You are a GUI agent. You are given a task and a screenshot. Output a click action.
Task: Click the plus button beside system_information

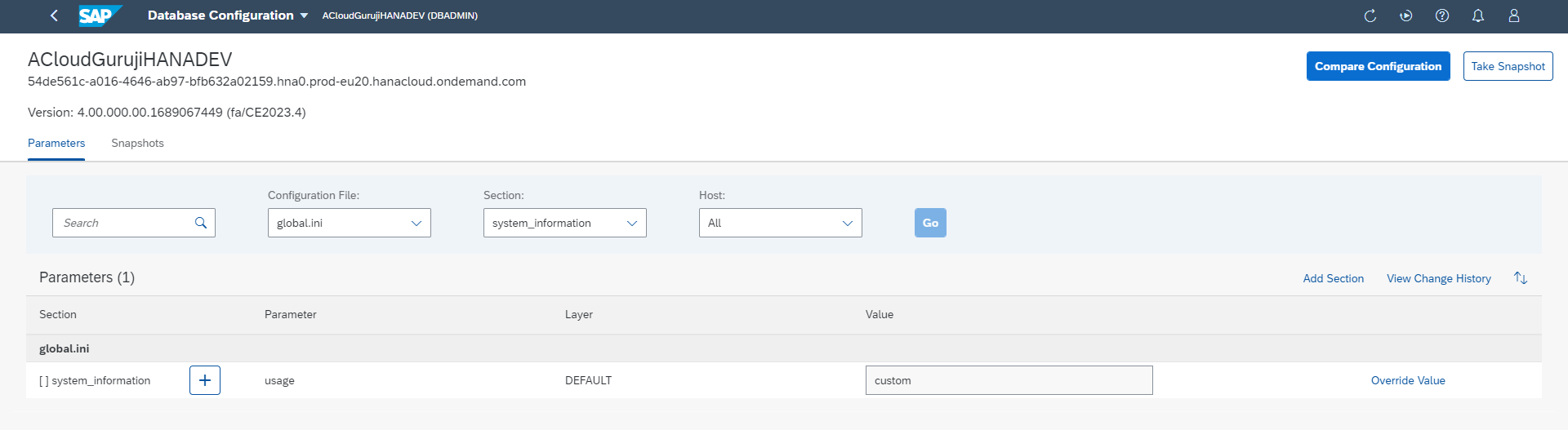(x=205, y=380)
